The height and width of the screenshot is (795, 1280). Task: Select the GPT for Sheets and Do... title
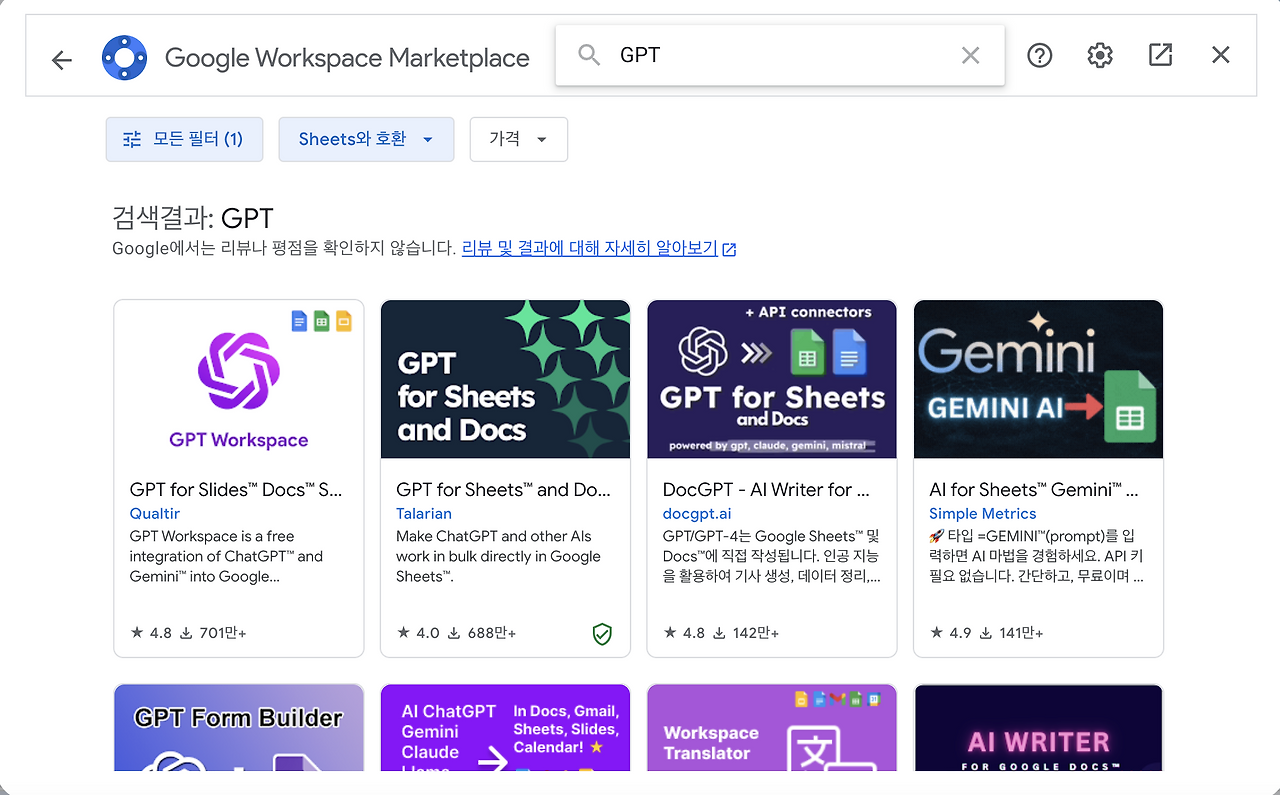503,490
